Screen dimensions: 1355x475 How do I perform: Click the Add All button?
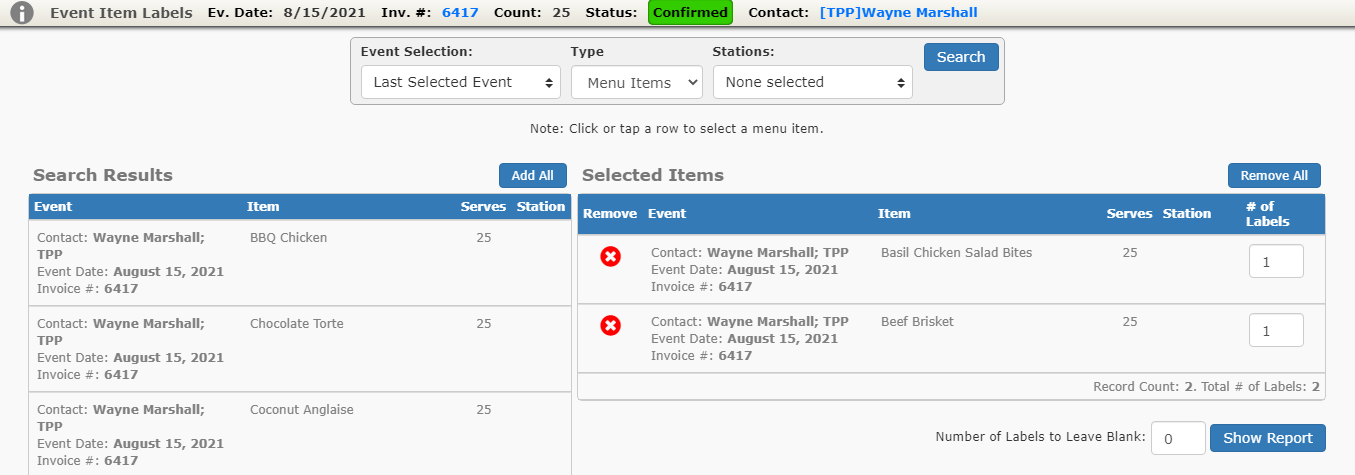pos(533,175)
